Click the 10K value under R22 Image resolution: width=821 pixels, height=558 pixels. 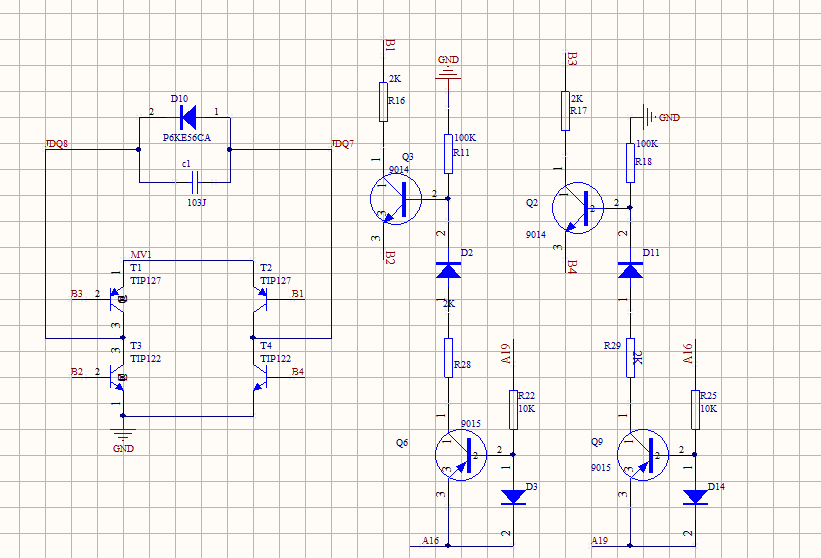point(527,409)
